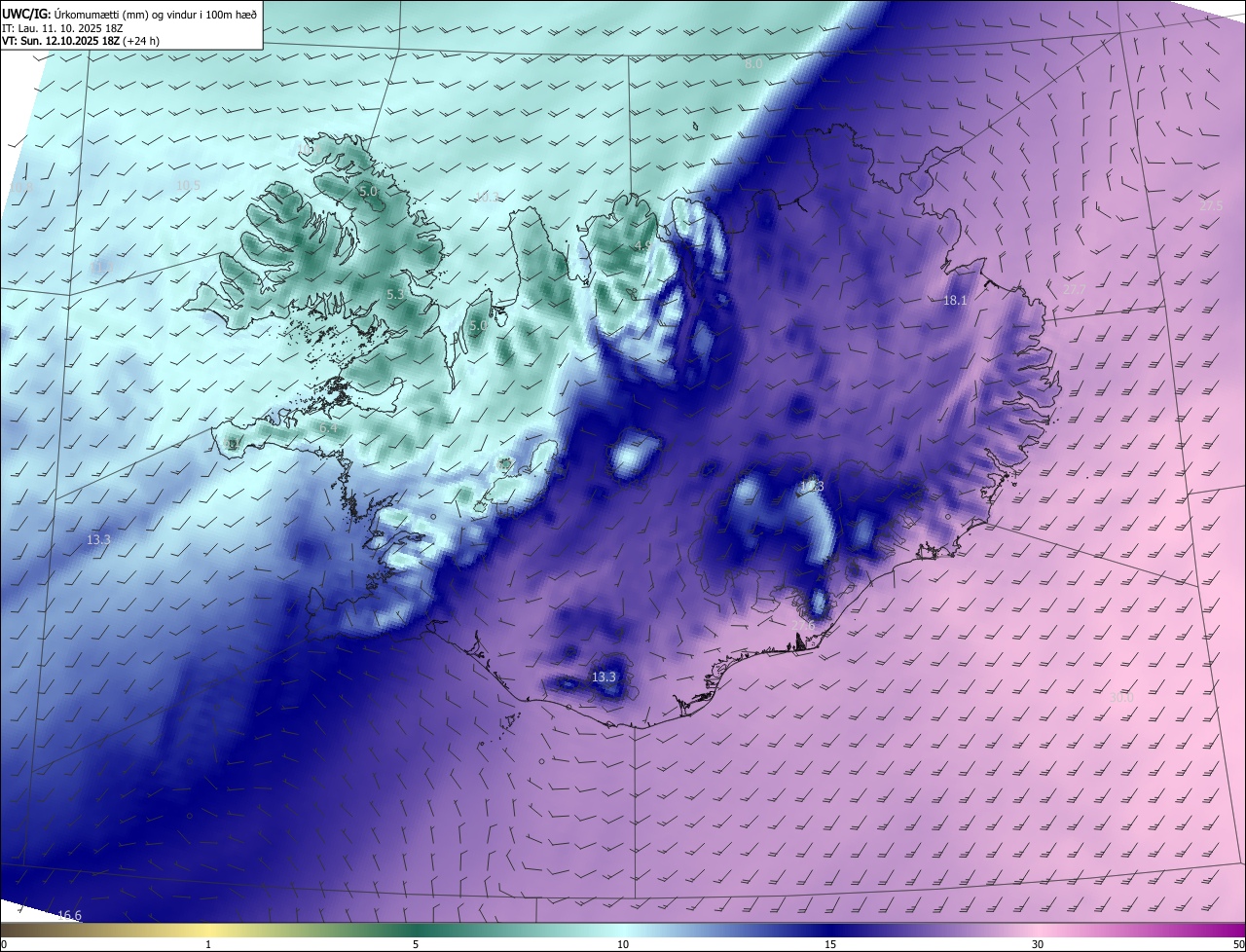Click the 17.3 value over Vatnajökull

812,486
